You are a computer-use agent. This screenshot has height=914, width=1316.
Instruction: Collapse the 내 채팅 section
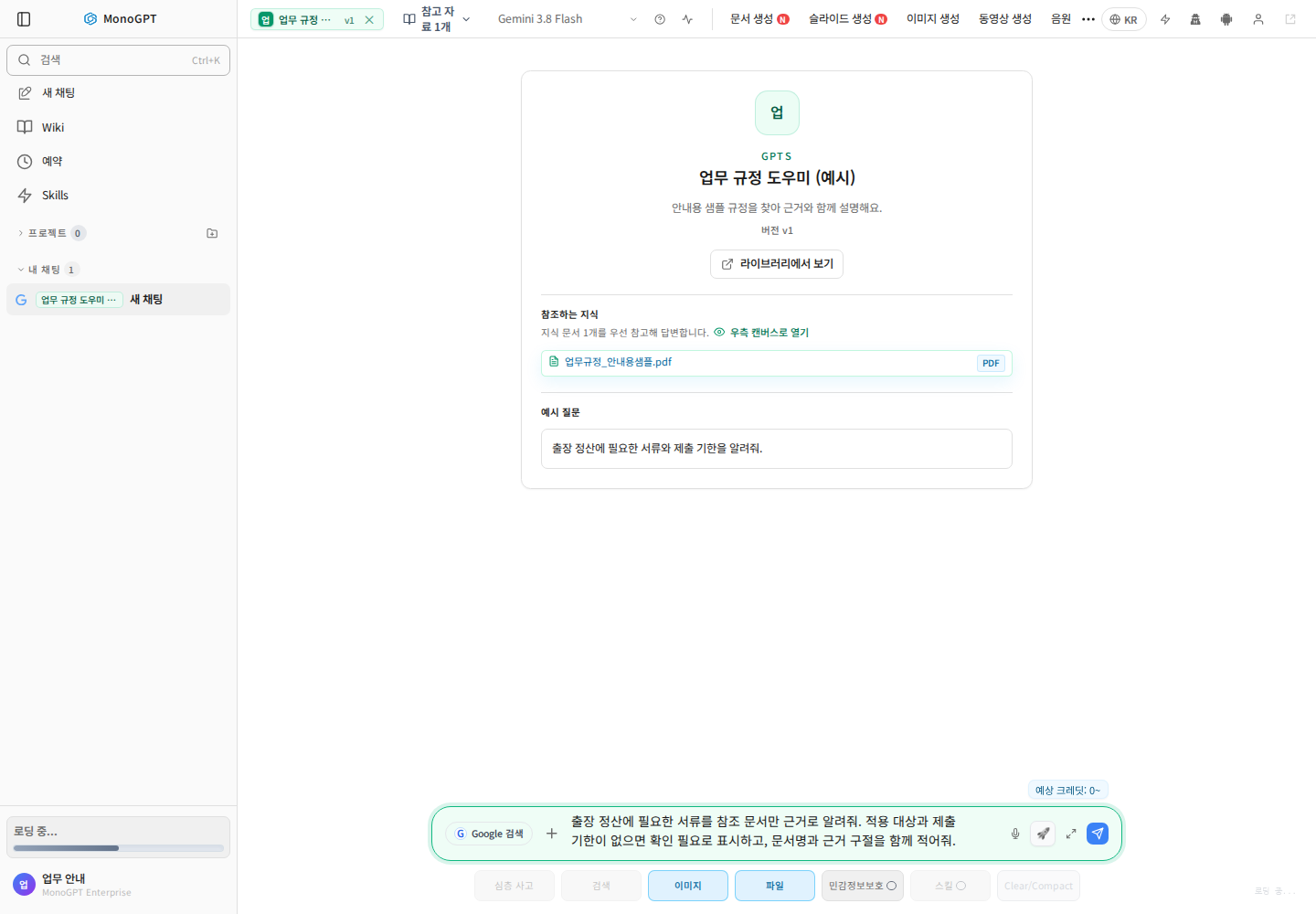point(48,270)
